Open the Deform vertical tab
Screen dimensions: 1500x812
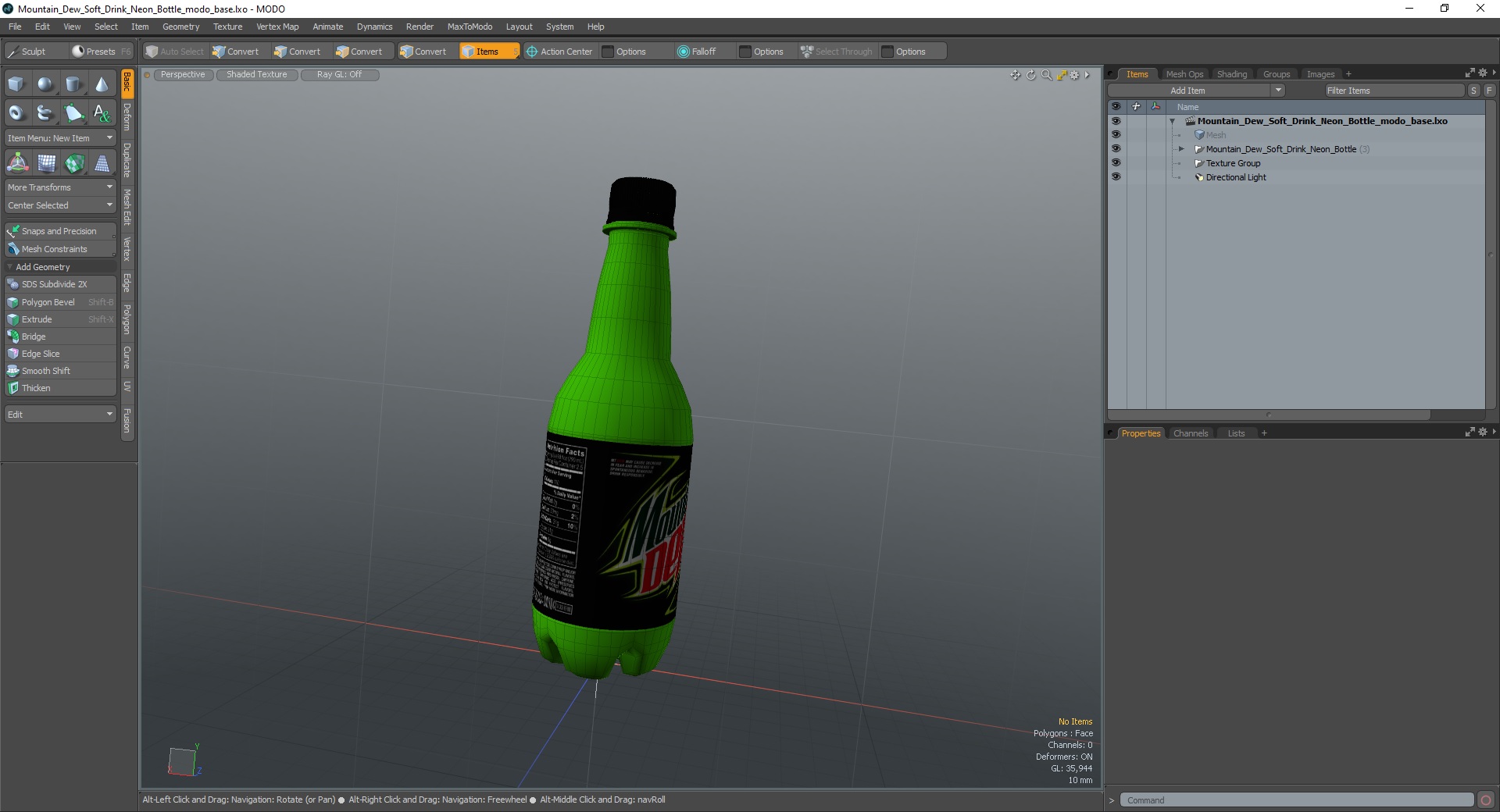[127, 117]
